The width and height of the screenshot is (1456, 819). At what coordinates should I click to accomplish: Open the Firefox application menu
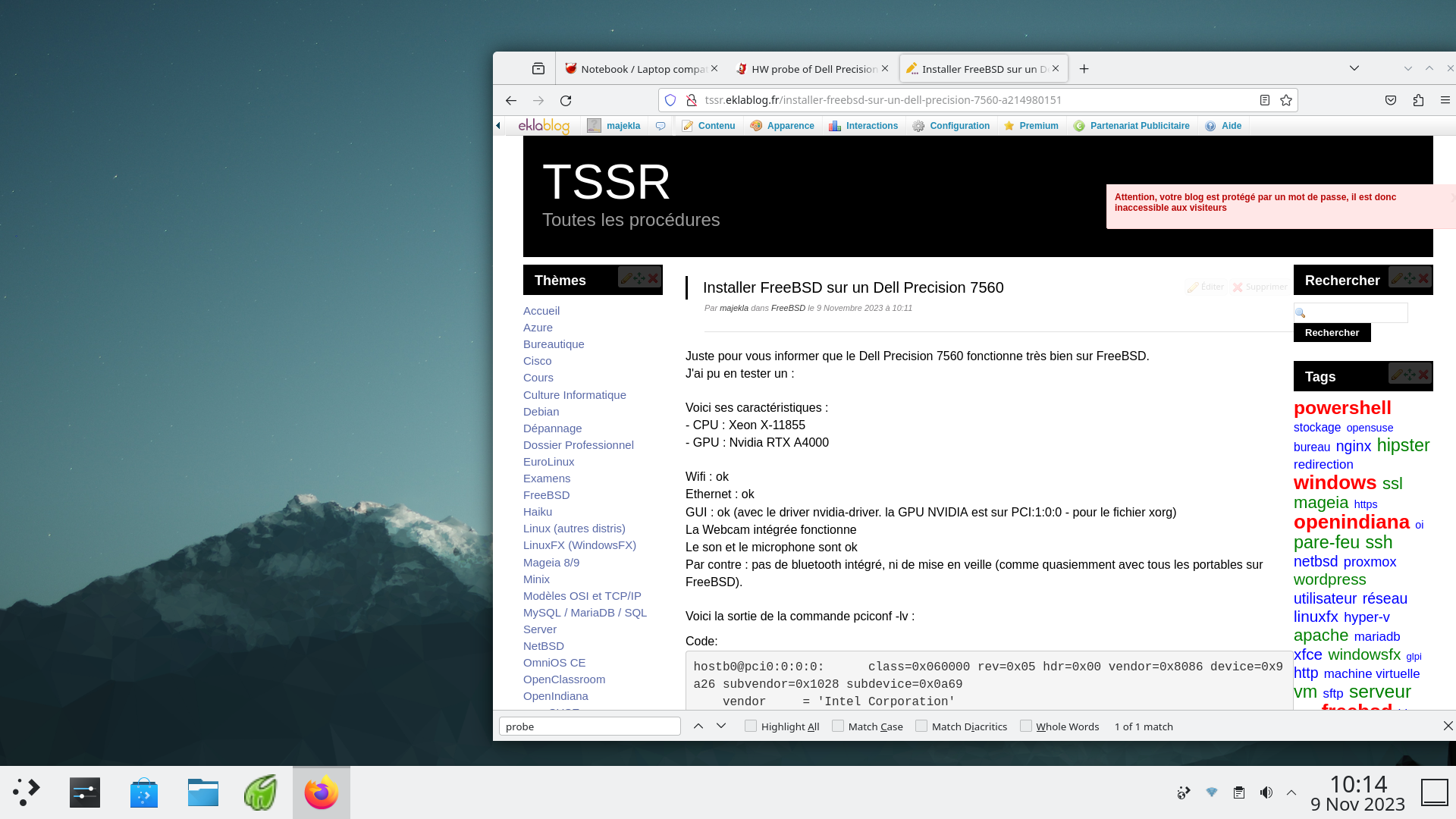[1445, 100]
